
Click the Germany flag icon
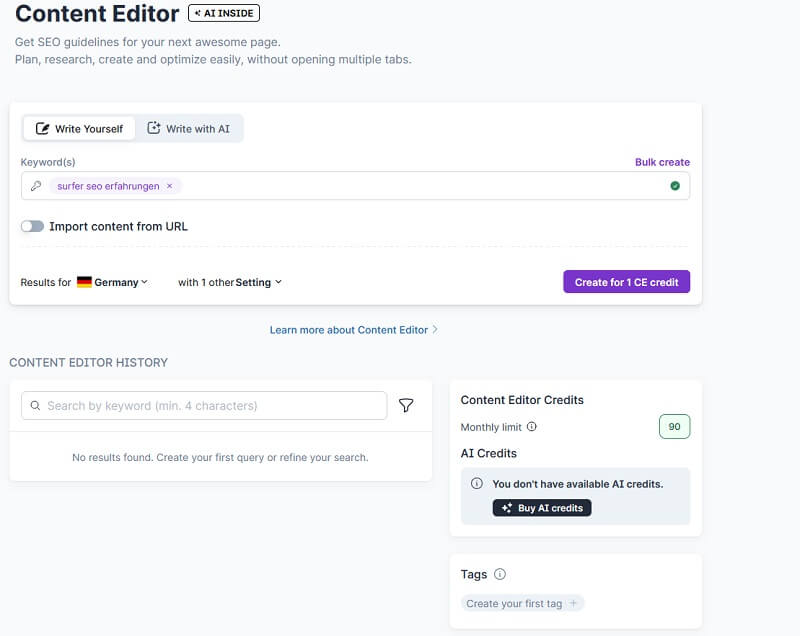83,282
